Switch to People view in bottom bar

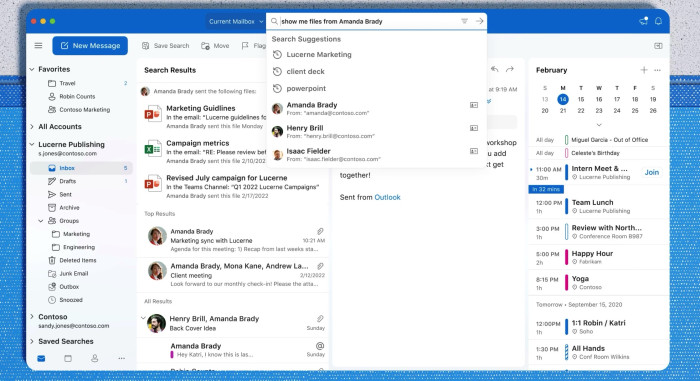[x=95, y=358]
